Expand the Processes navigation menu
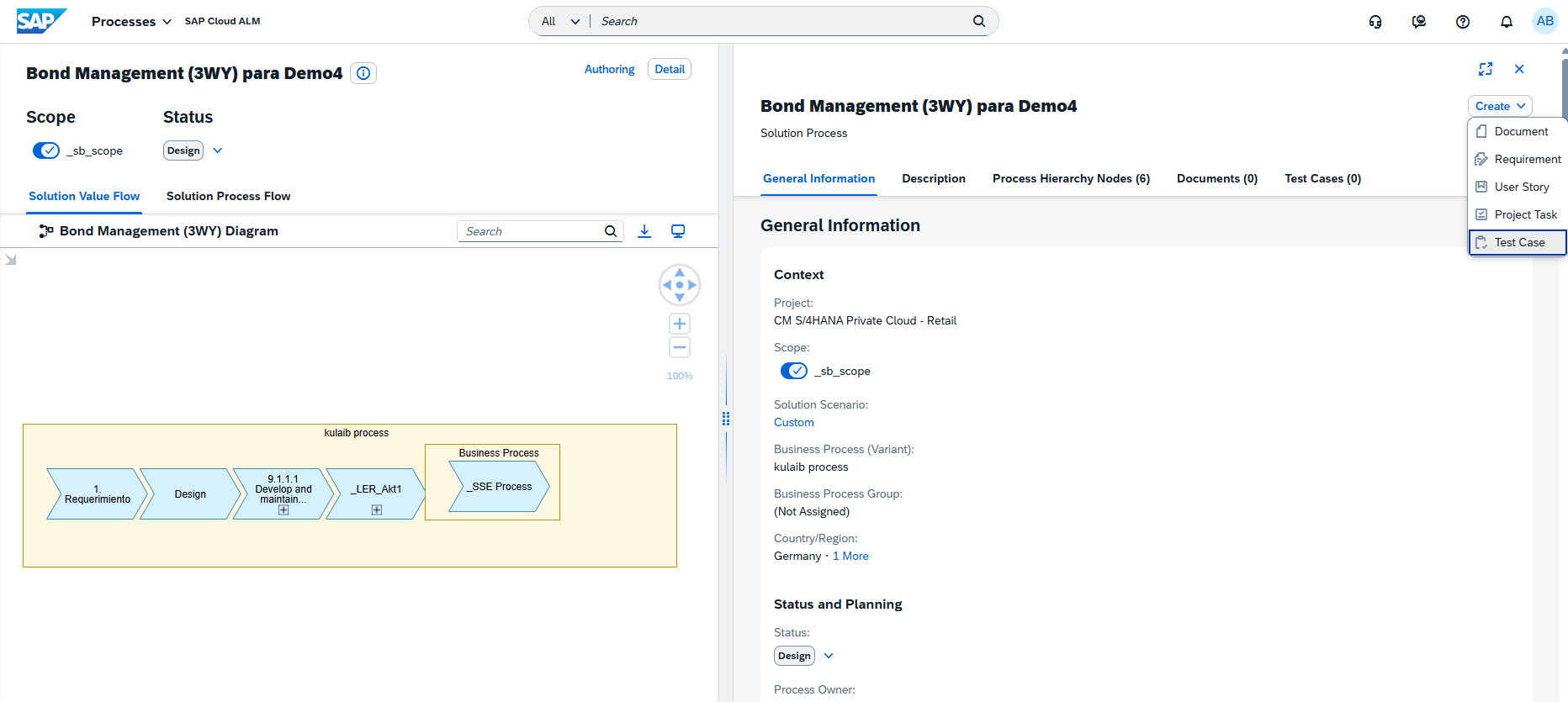Viewport: 1568px width, 702px height. [x=131, y=22]
